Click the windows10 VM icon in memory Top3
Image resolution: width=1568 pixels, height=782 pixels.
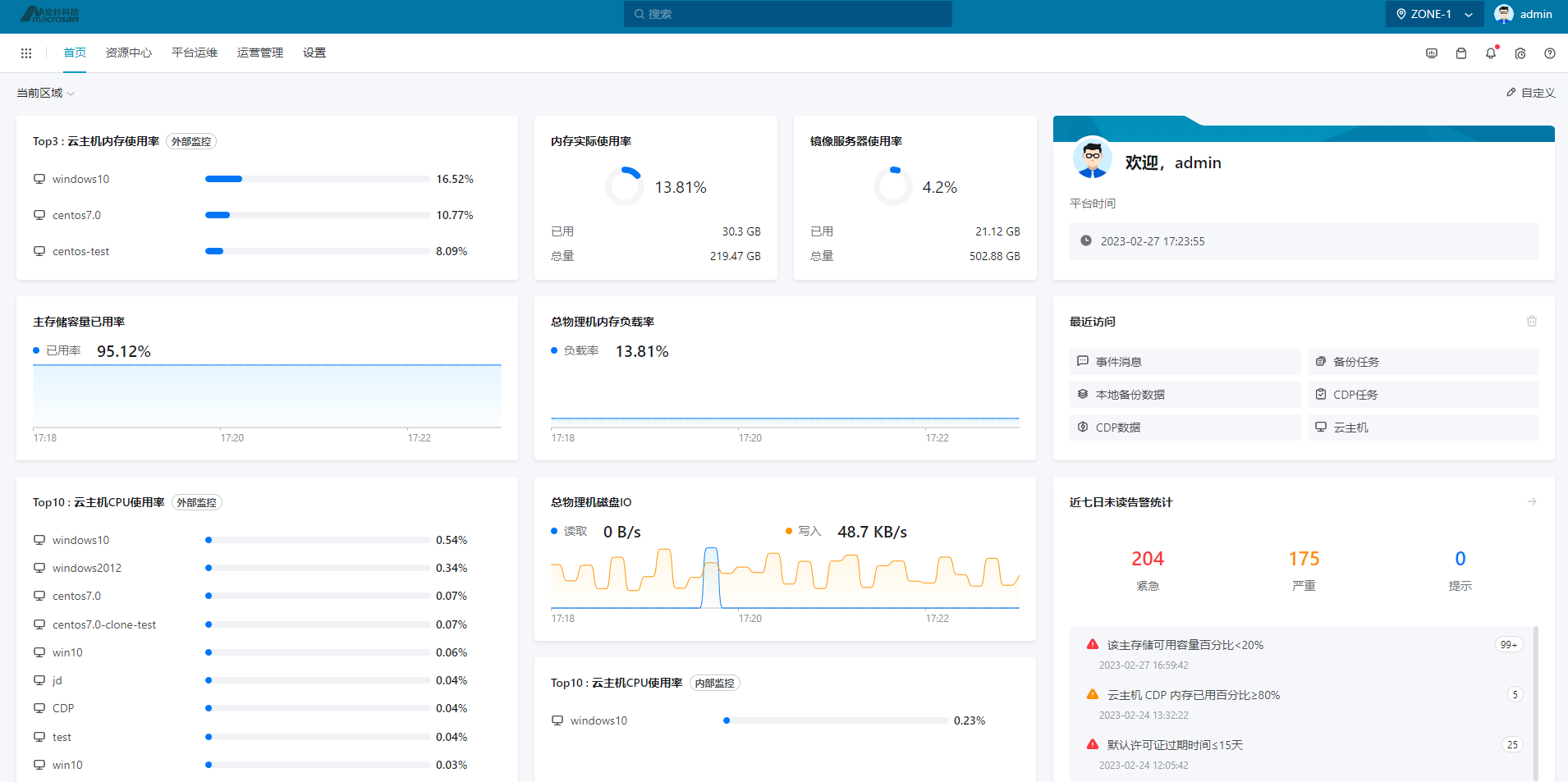[x=39, y=179]
